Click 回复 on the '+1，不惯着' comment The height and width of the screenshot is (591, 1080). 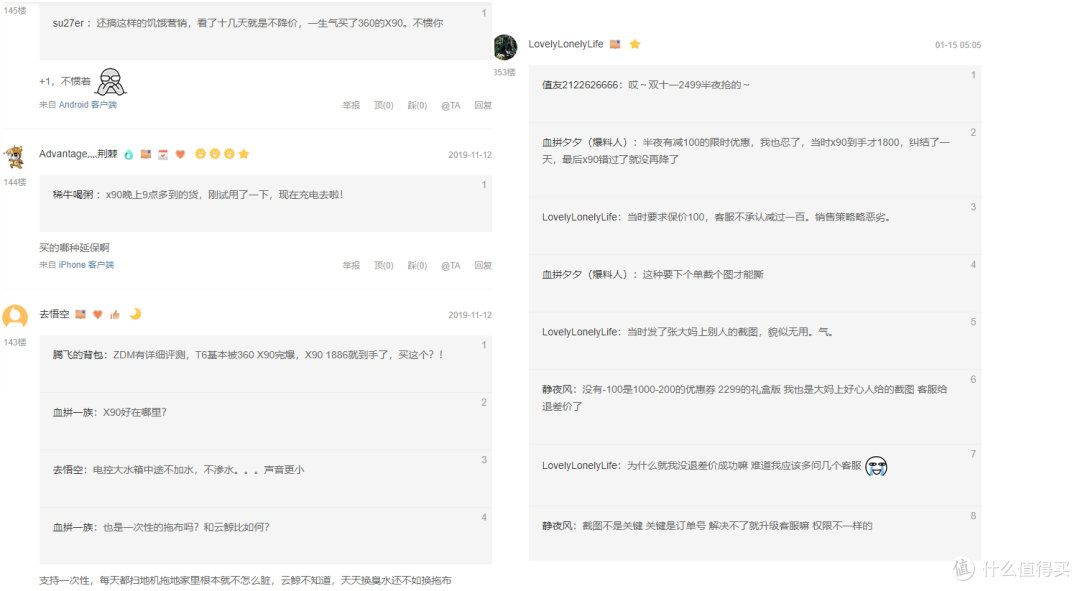pos(483,105)
